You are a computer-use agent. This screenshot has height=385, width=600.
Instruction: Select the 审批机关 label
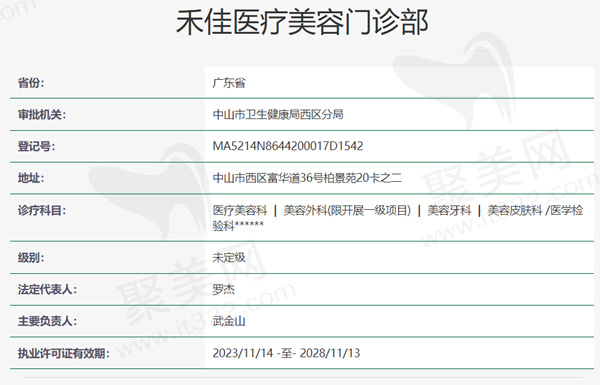click(42, 114)
